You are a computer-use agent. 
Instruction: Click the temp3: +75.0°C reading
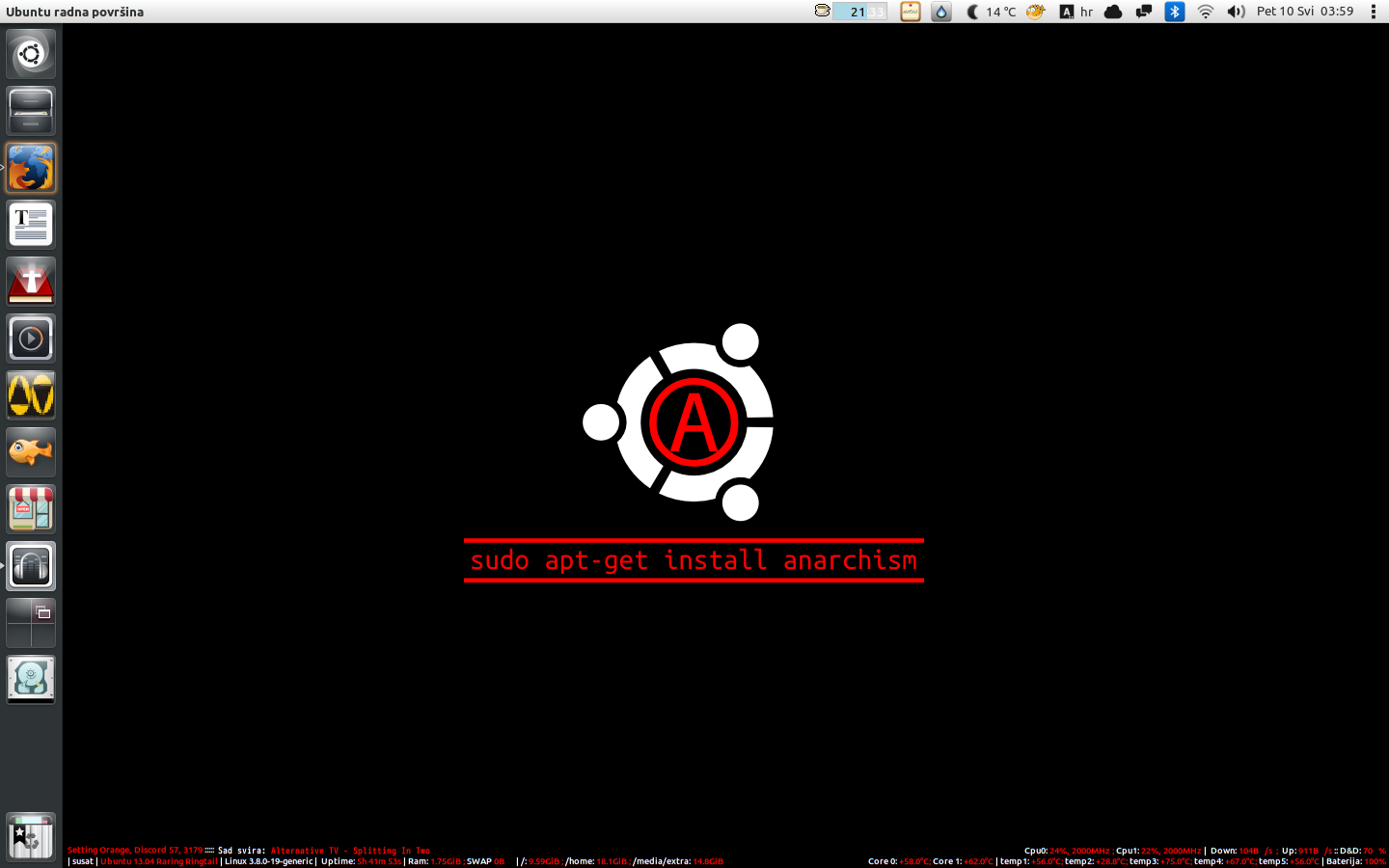[1160, 861]
